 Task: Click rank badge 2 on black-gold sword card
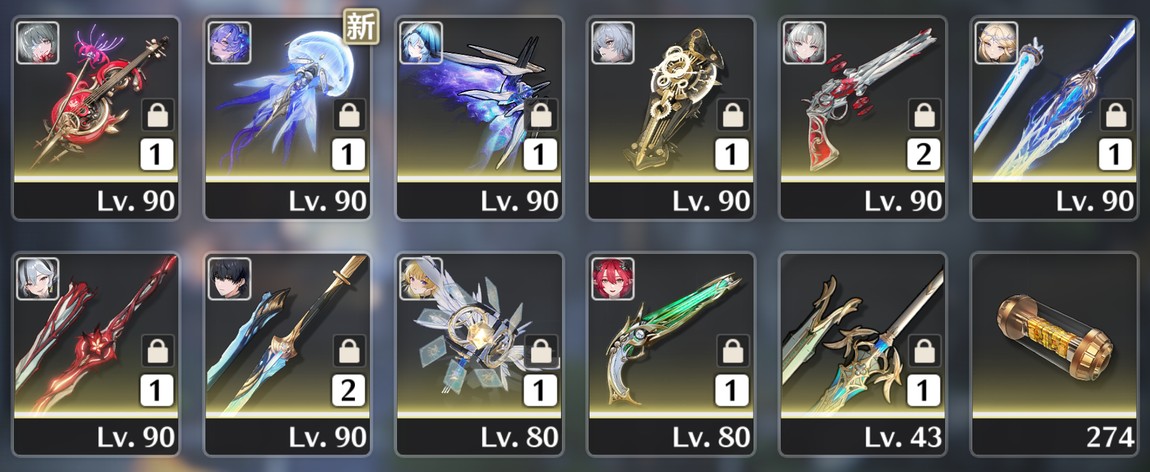[349, 391]
